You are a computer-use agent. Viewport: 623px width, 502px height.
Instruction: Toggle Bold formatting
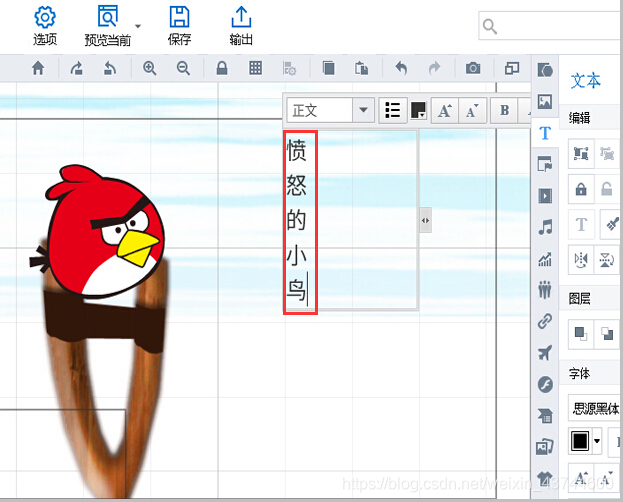(504, 110)
